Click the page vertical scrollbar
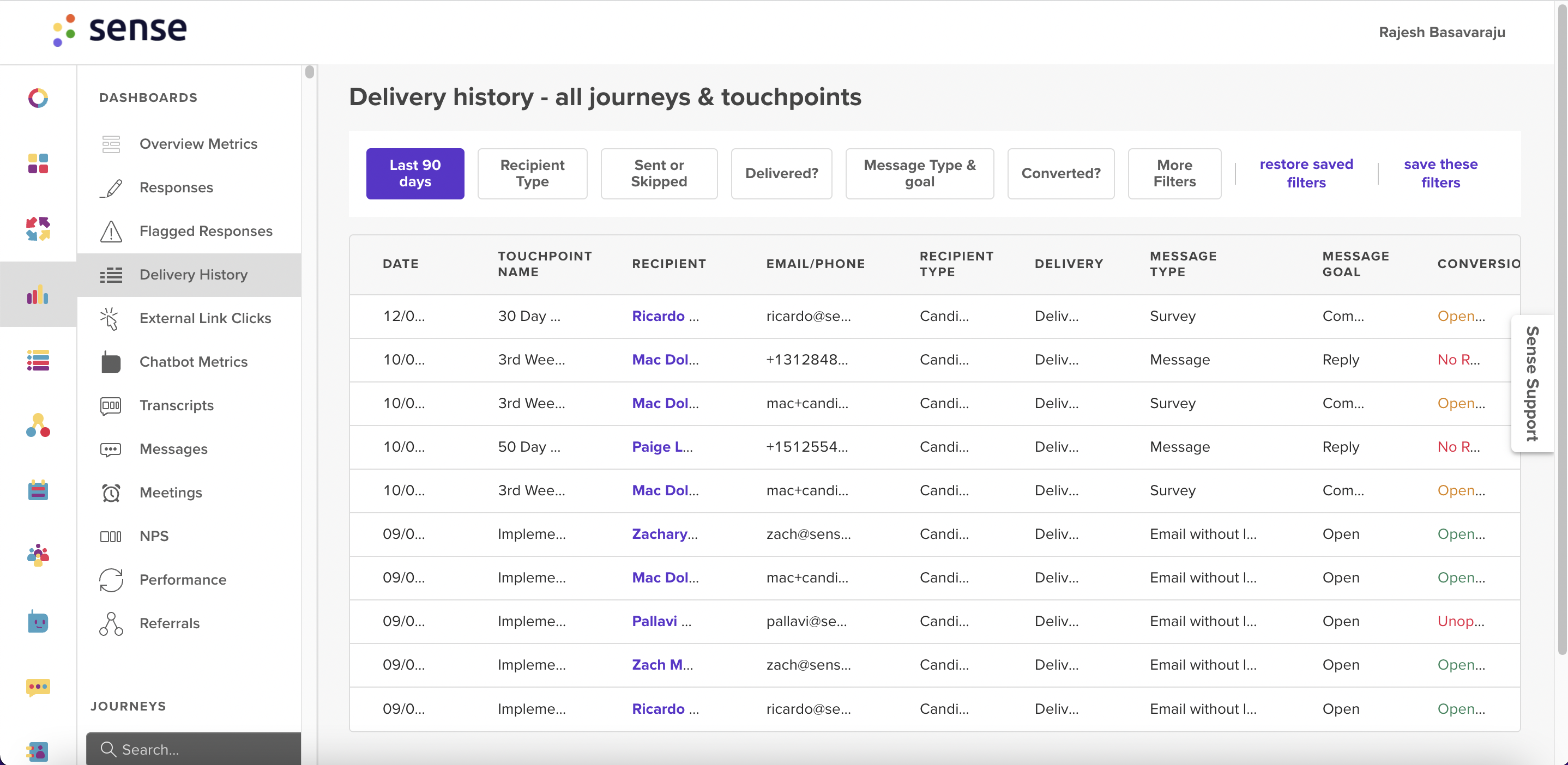This screenshot has height=765, width=1568. tap(1562, 329)
